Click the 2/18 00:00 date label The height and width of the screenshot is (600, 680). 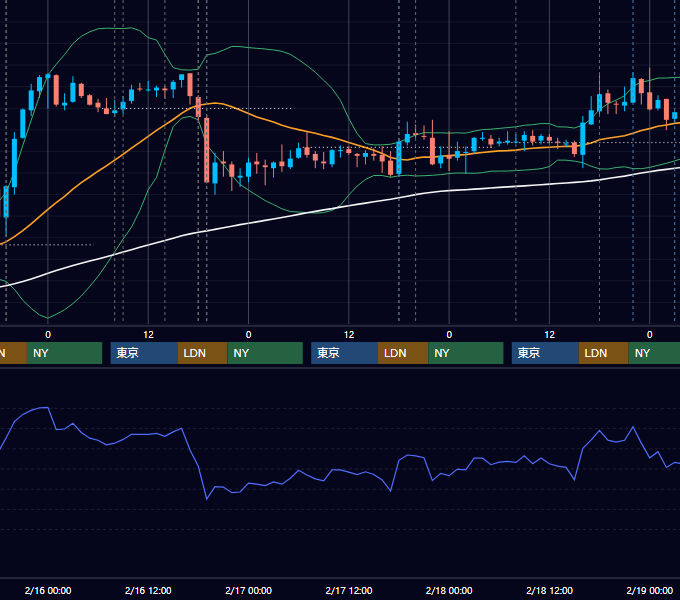click(449, 590)
